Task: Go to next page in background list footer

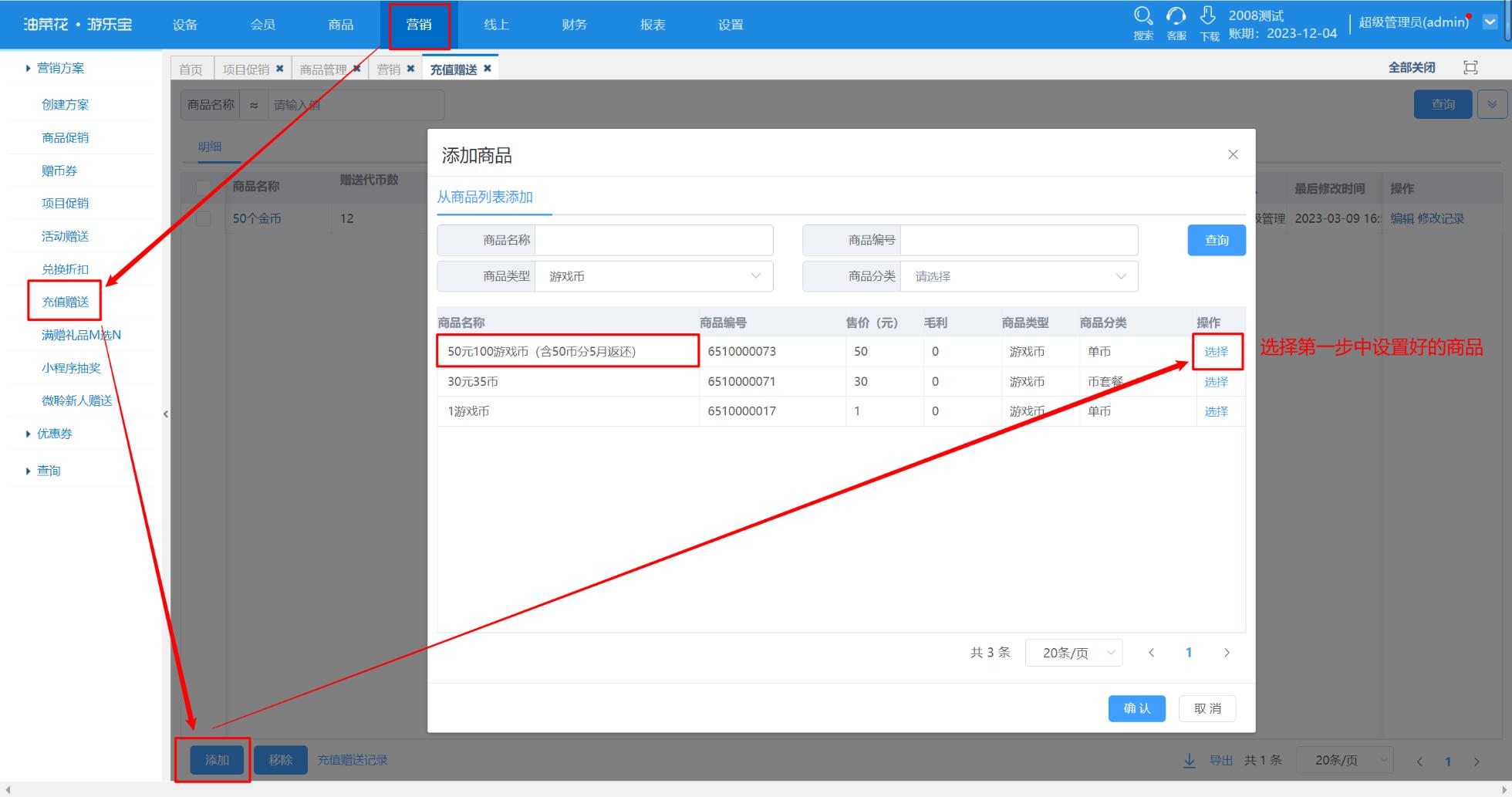Action: (x=1477, y=762)
